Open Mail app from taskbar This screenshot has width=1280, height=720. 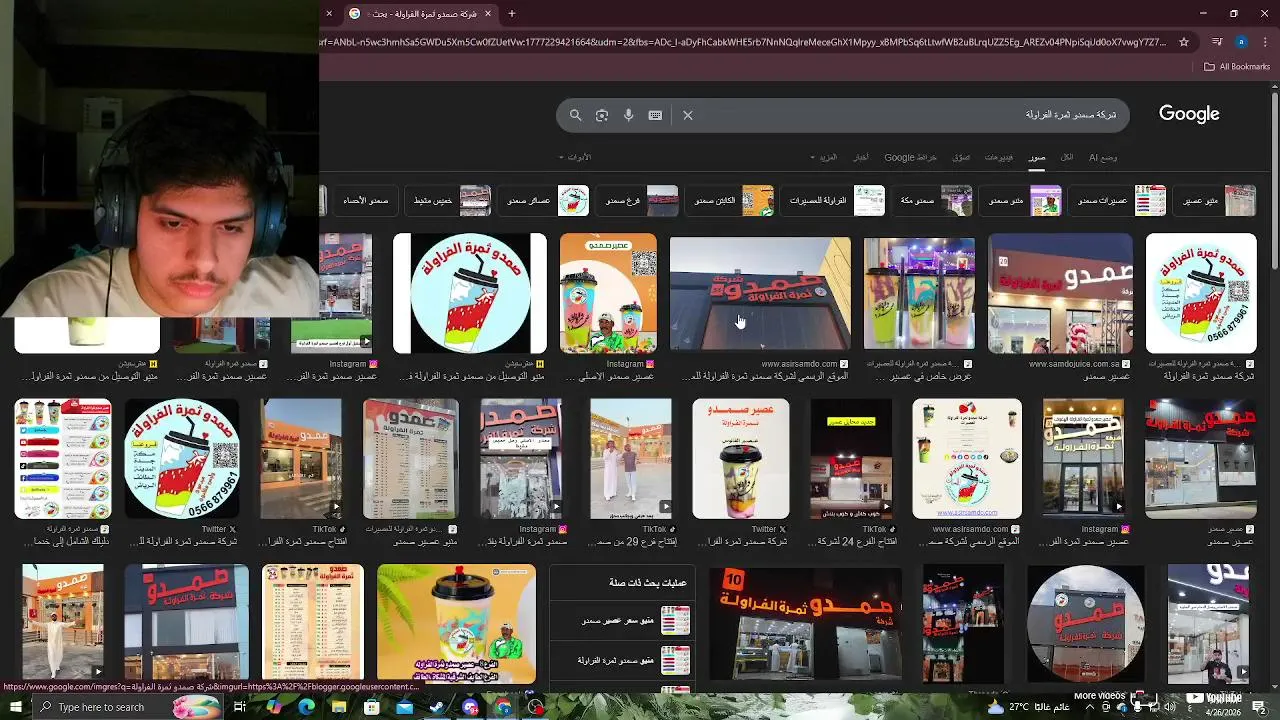(x=404, y=707)
